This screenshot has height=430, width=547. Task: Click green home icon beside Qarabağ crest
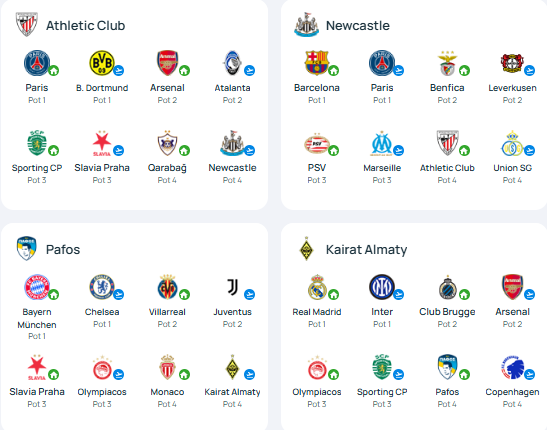(184, 151)
